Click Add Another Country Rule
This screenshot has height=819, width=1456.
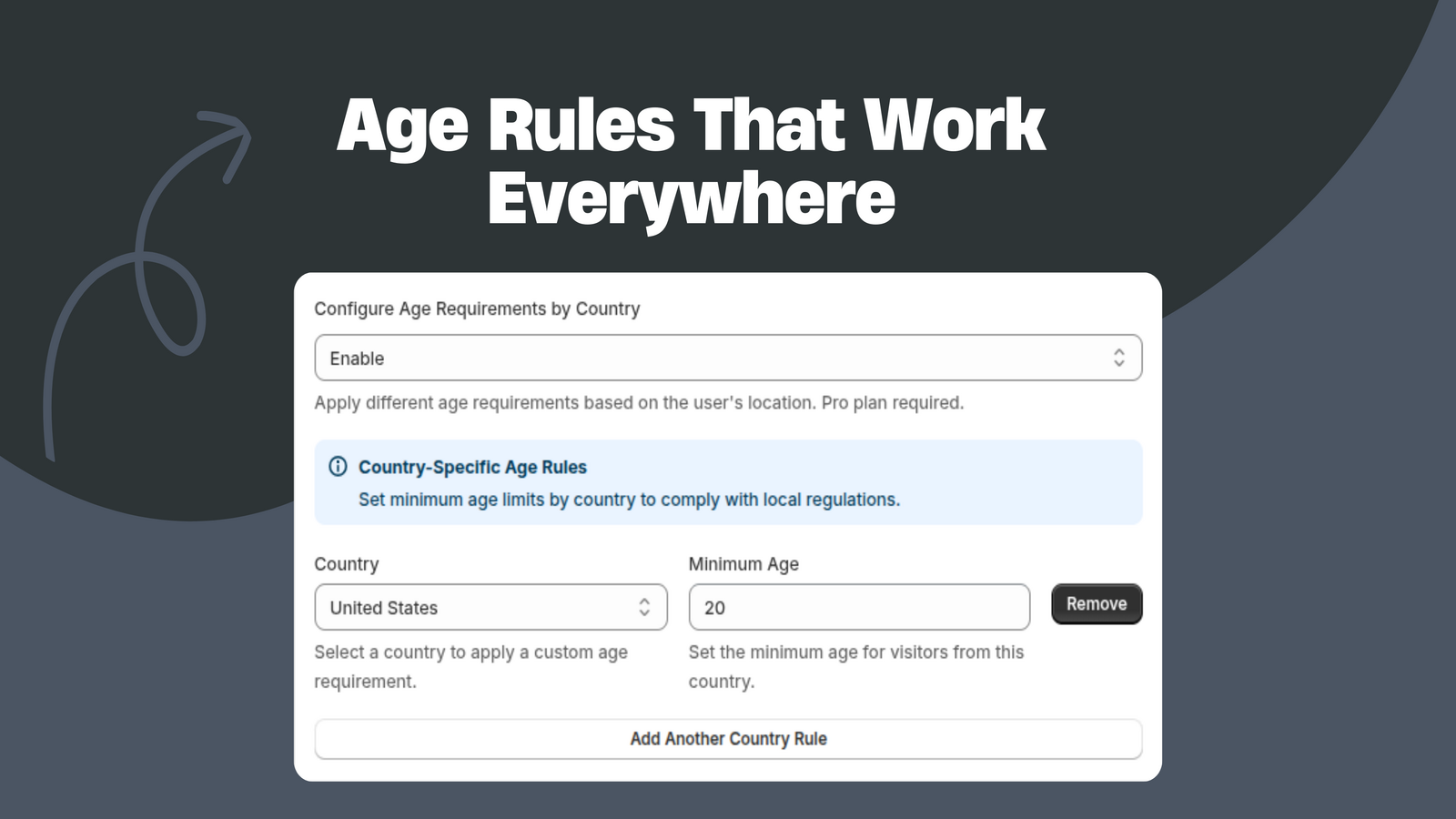(727, 739)
